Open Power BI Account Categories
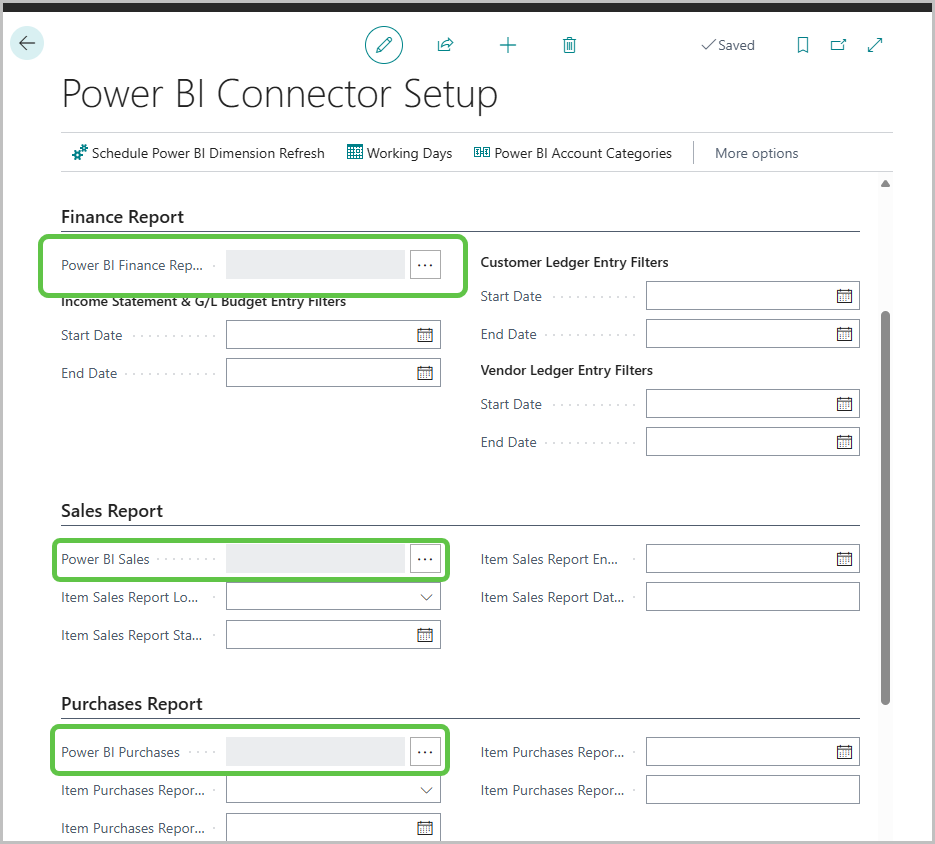 click(x=572, y=153)
